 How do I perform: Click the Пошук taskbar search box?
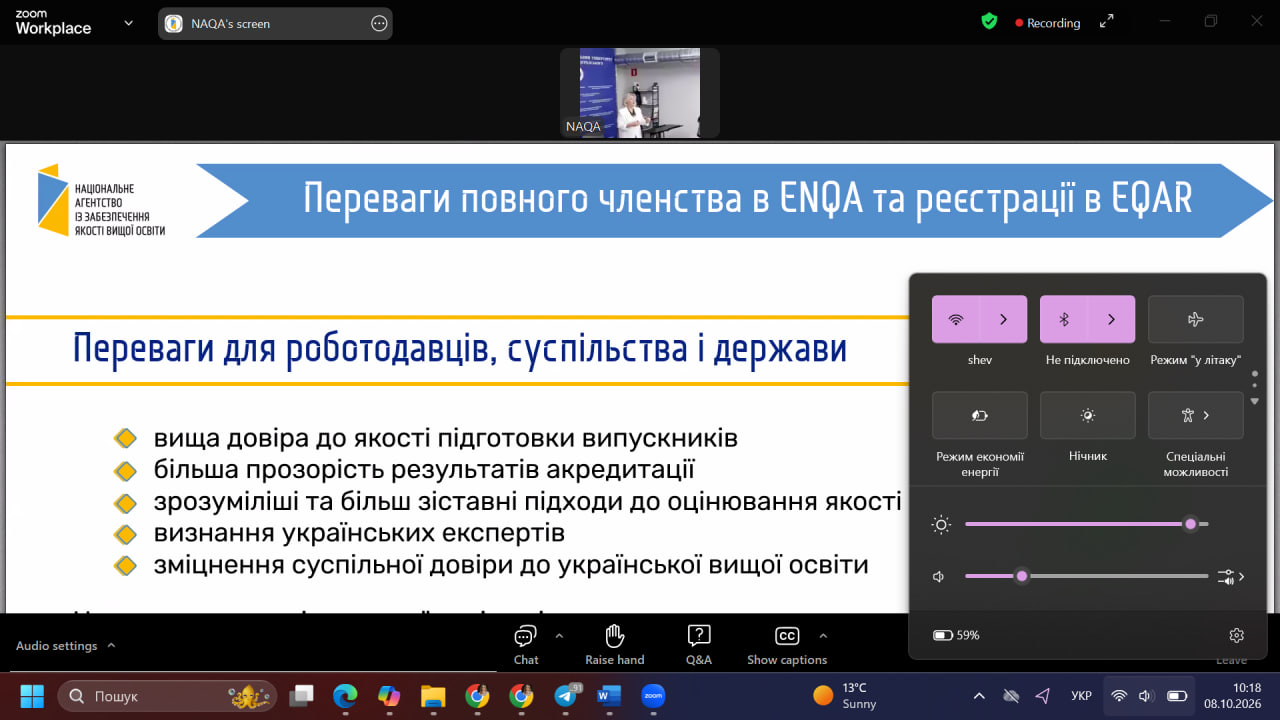click(x=168, y=695)
